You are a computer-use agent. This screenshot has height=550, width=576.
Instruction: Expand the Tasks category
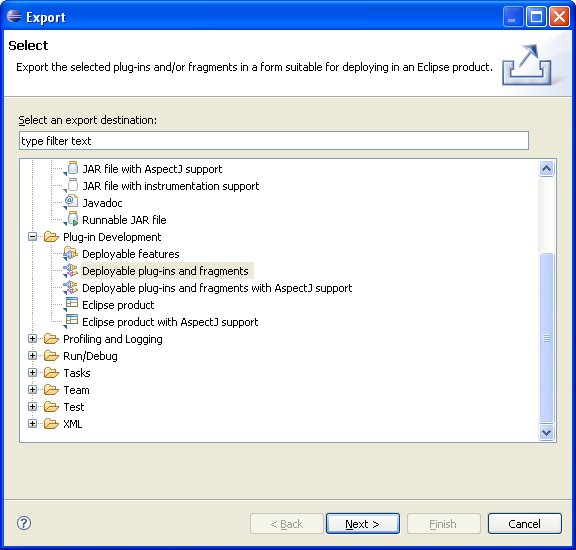coord(32,373)
